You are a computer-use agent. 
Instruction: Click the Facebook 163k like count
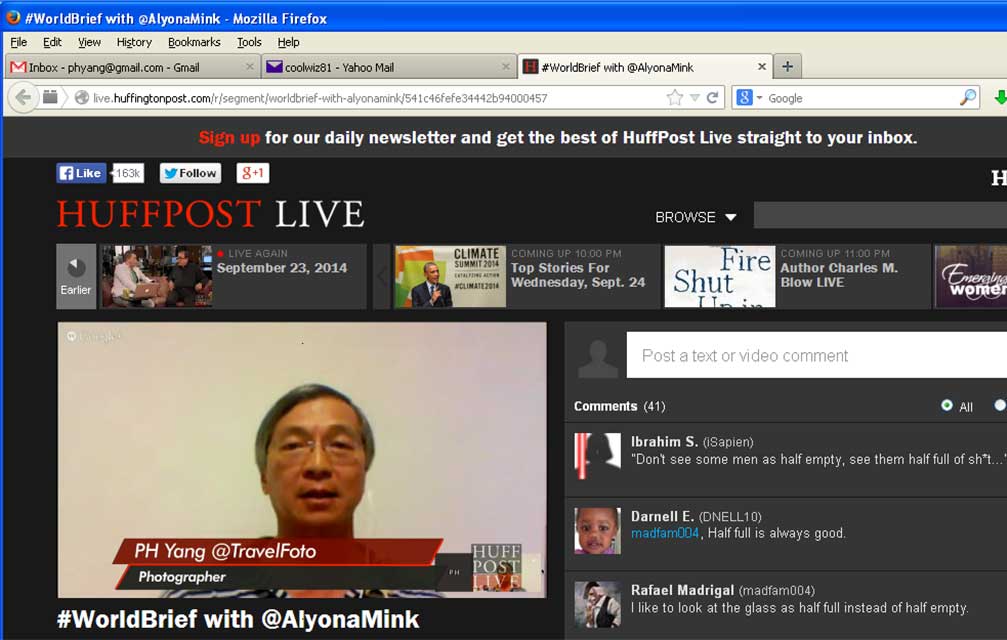tap(127, 173)
